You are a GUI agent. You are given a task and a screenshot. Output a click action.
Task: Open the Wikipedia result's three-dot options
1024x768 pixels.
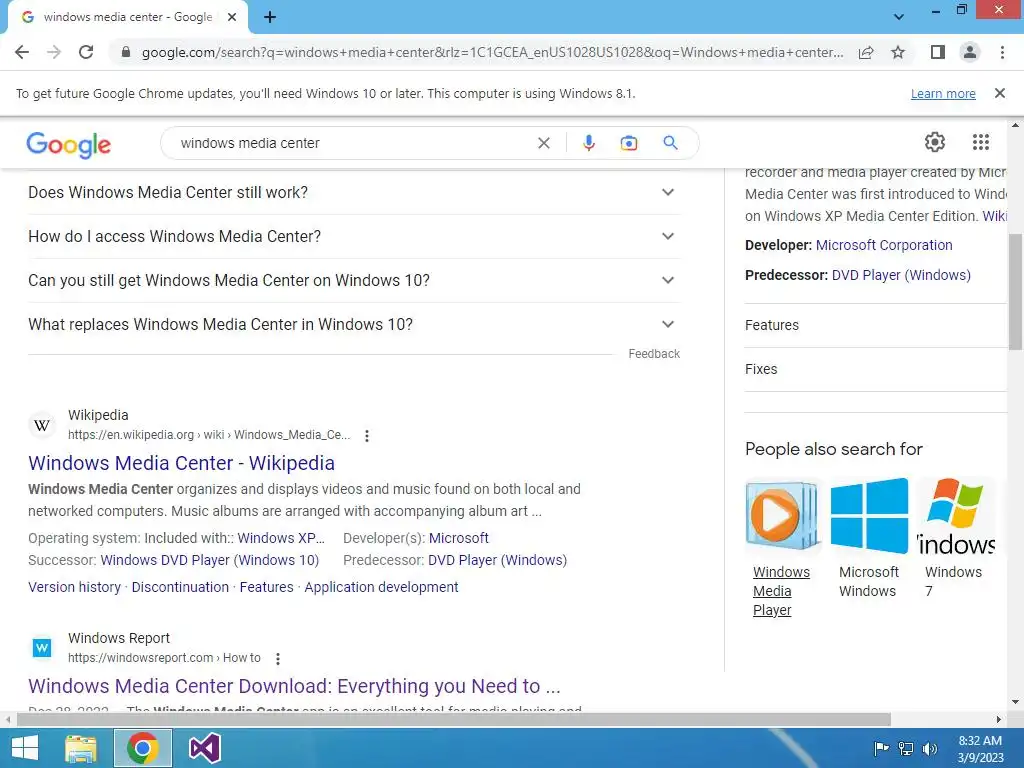click(367, 436)
